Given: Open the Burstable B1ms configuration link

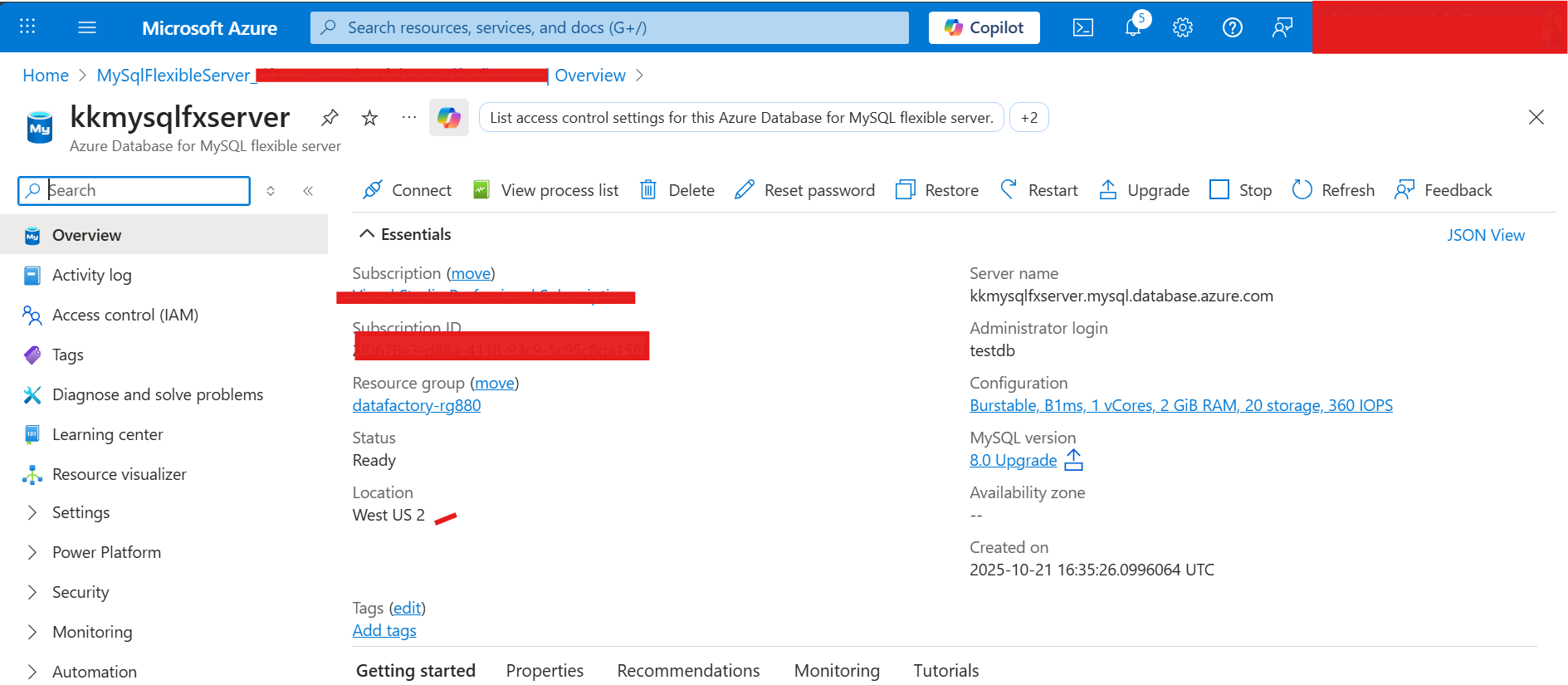Looking at the screenshot, I should coord(1181,405).
